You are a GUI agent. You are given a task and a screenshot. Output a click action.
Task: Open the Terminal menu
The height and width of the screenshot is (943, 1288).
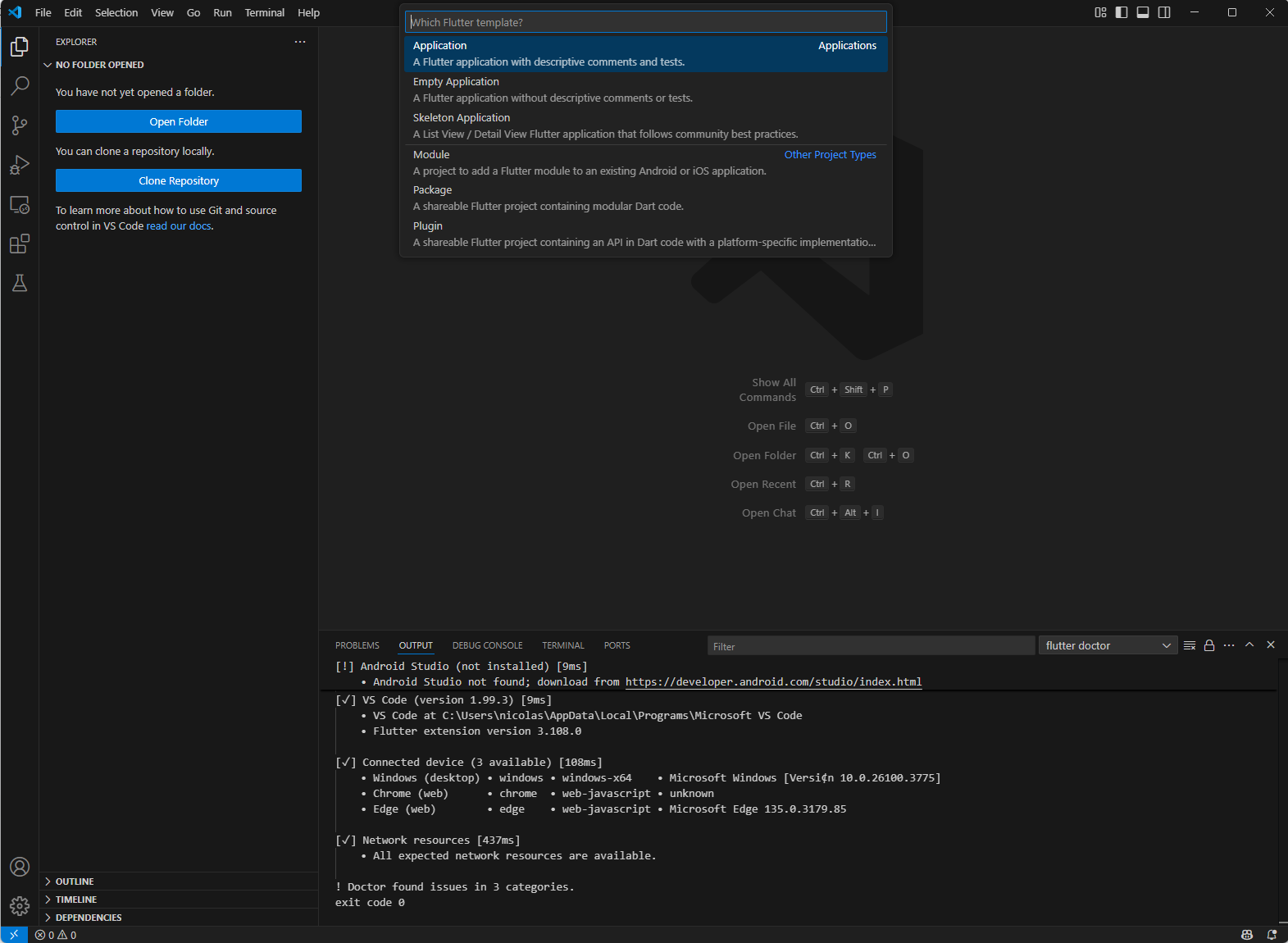tap(265, 12)
